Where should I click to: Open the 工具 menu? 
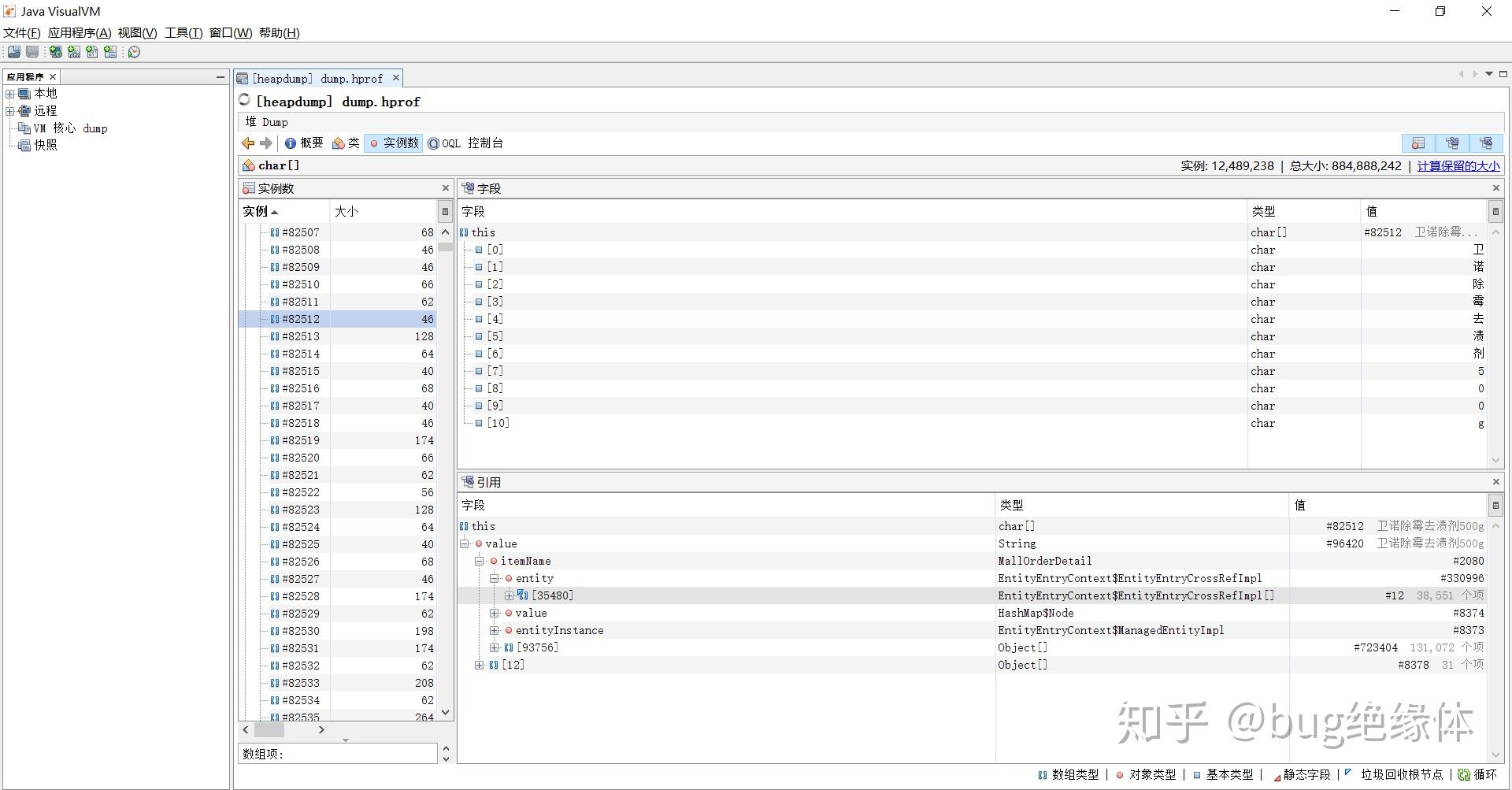pyautogui.click(x=182, y=33)
